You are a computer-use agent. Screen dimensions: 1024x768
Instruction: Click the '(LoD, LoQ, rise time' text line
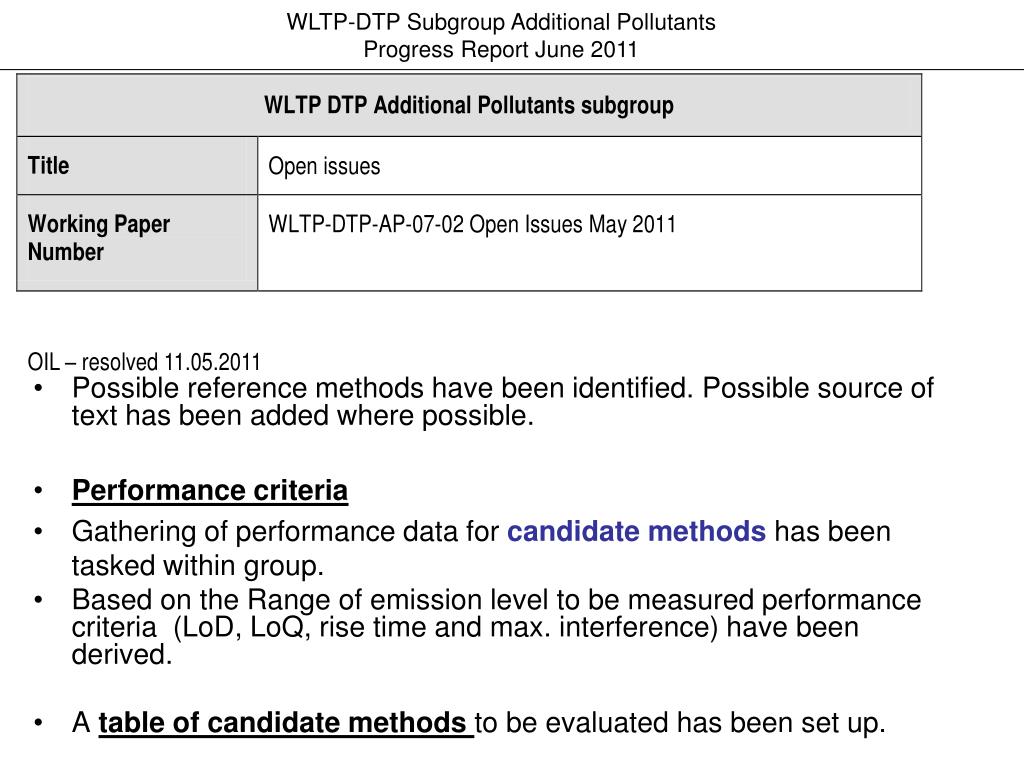coord(466,627)
